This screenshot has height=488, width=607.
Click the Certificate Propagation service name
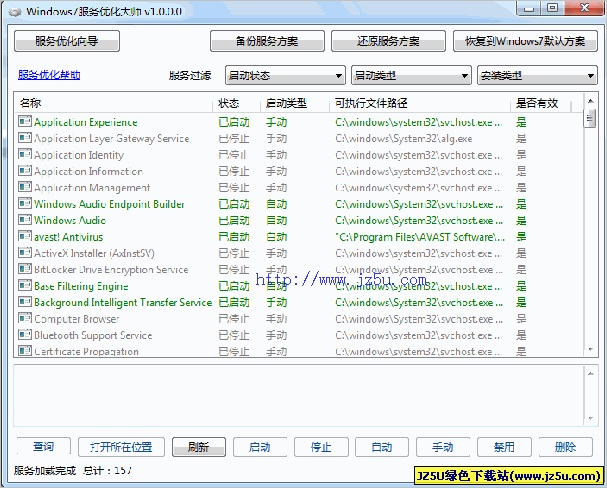86,351
